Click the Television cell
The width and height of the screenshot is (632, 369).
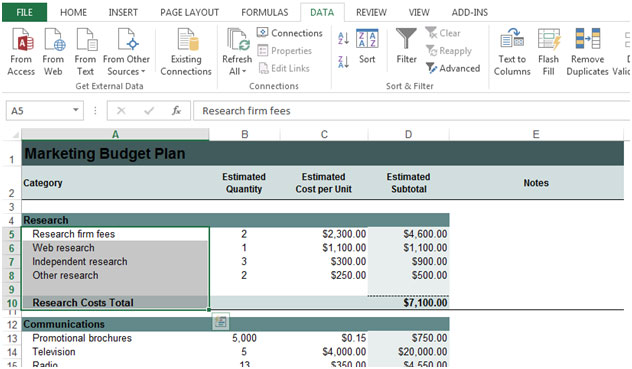pos(115,352)
